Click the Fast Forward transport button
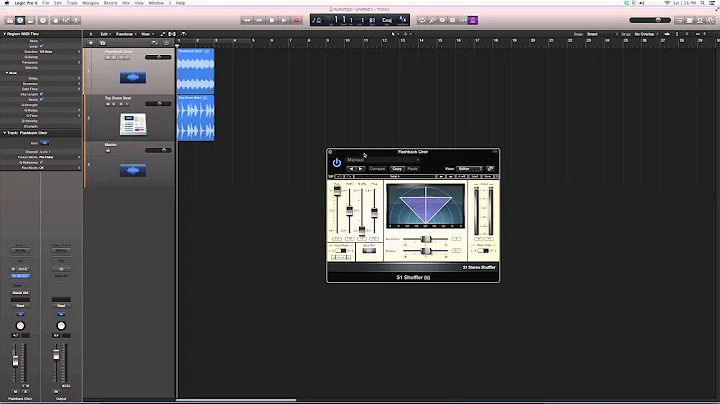720x404 pixels. 259,20
